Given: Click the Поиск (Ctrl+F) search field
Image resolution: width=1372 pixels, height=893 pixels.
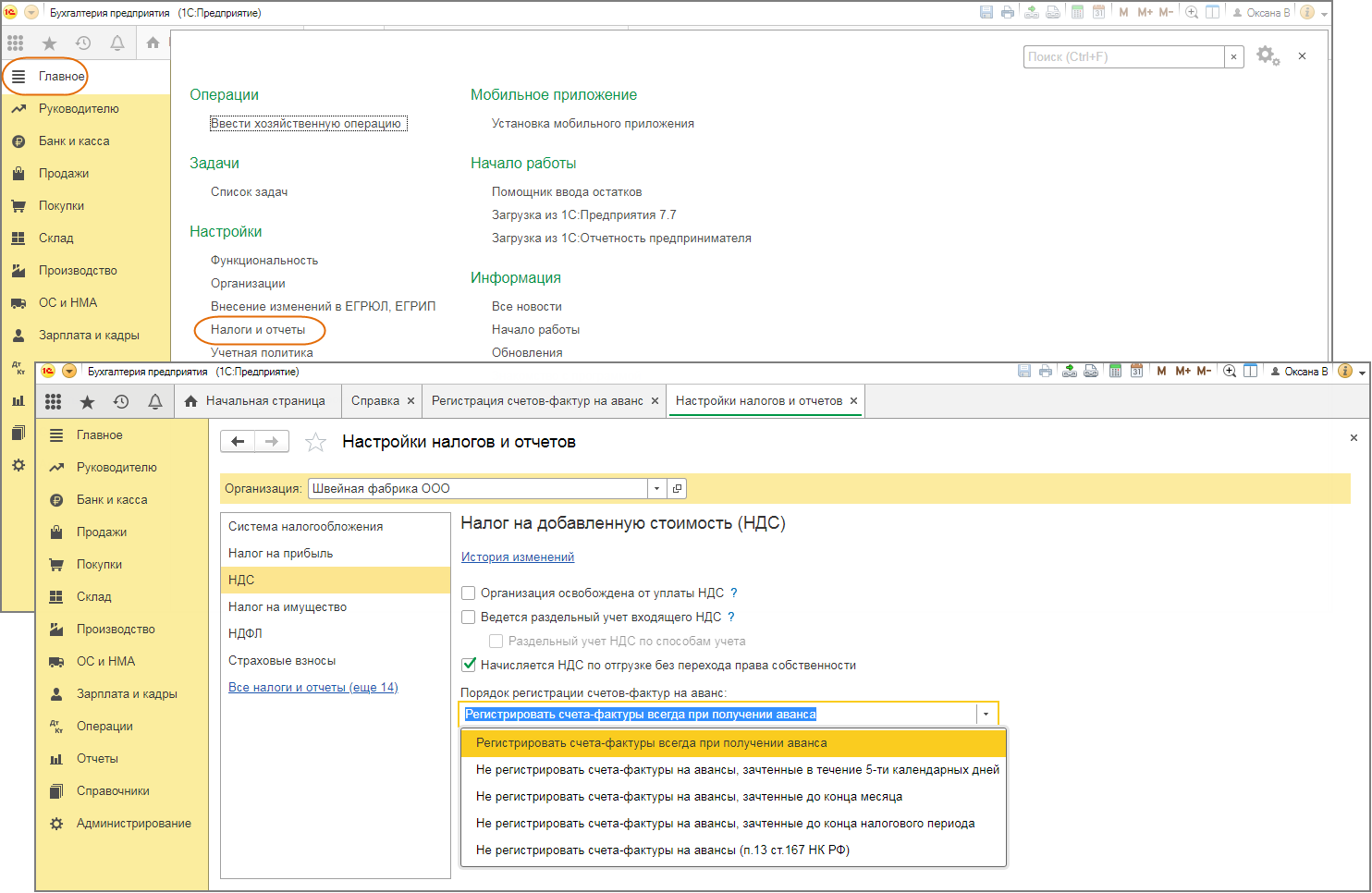Looking at the screenshot, I should coord(1124,56).
